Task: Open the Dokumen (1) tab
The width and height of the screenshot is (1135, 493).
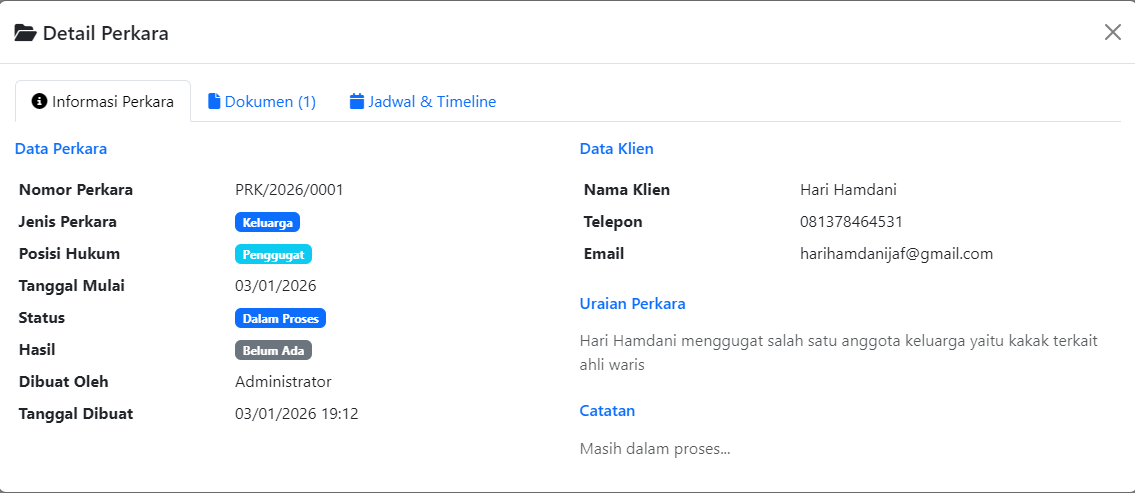Action: pyautogui.click(x=262, y=101)
